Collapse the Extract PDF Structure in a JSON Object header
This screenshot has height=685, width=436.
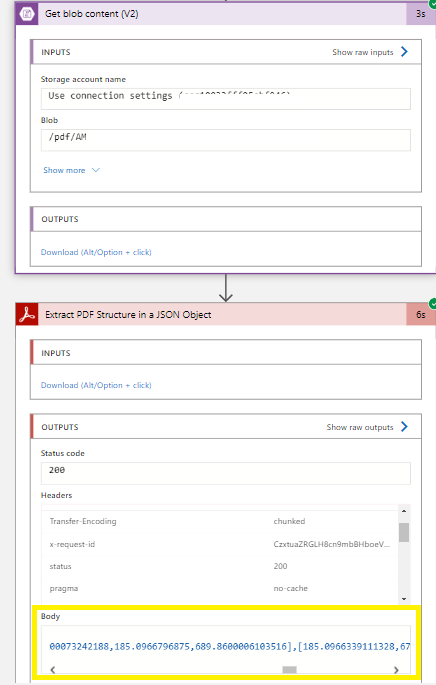[x=211, y=314]
